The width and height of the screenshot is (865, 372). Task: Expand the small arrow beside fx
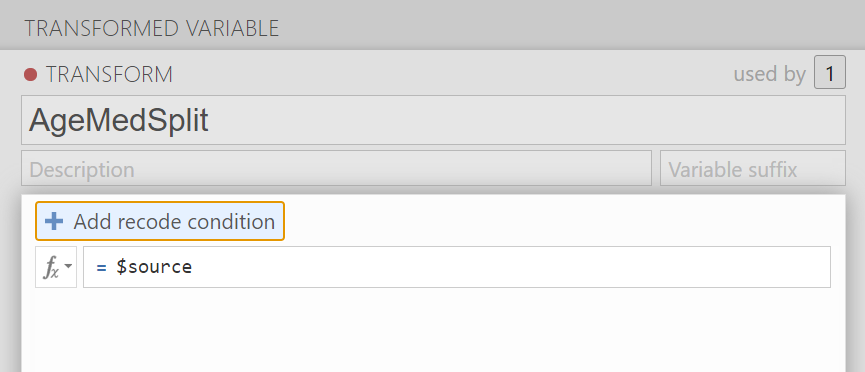tap(68, 267)
